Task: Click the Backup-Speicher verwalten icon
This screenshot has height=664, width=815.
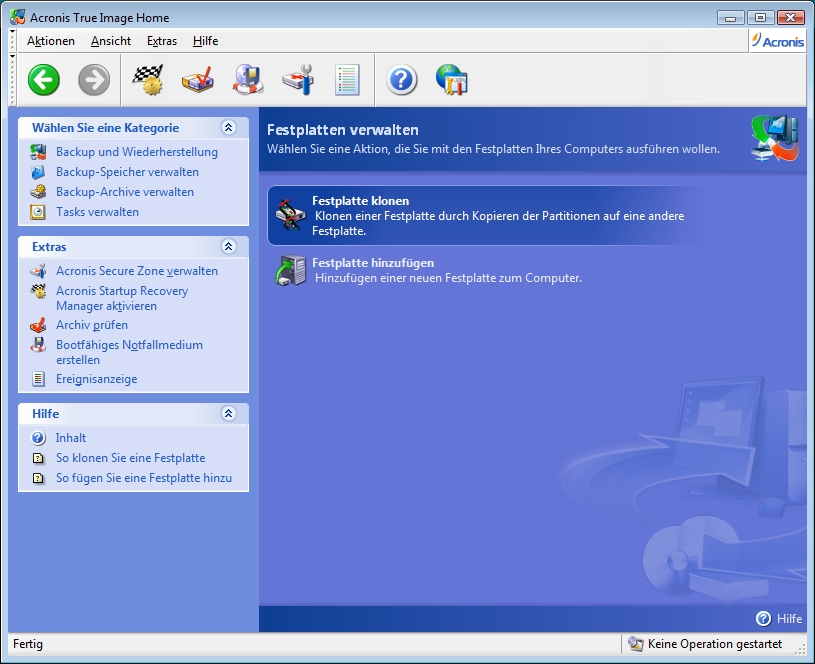Action: [x=38, y=172]
